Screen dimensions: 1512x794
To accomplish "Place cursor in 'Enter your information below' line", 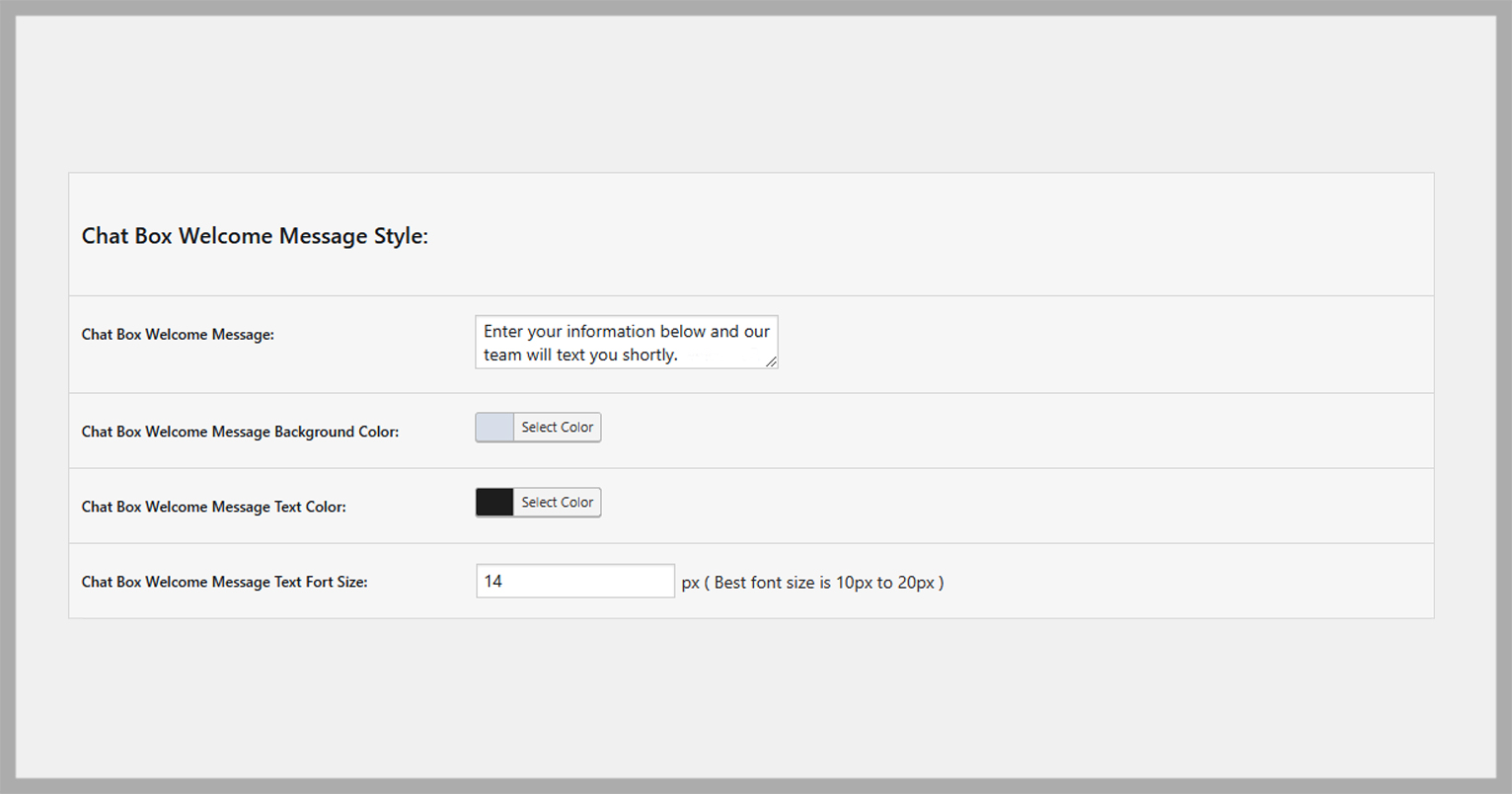I will [627, 332].
